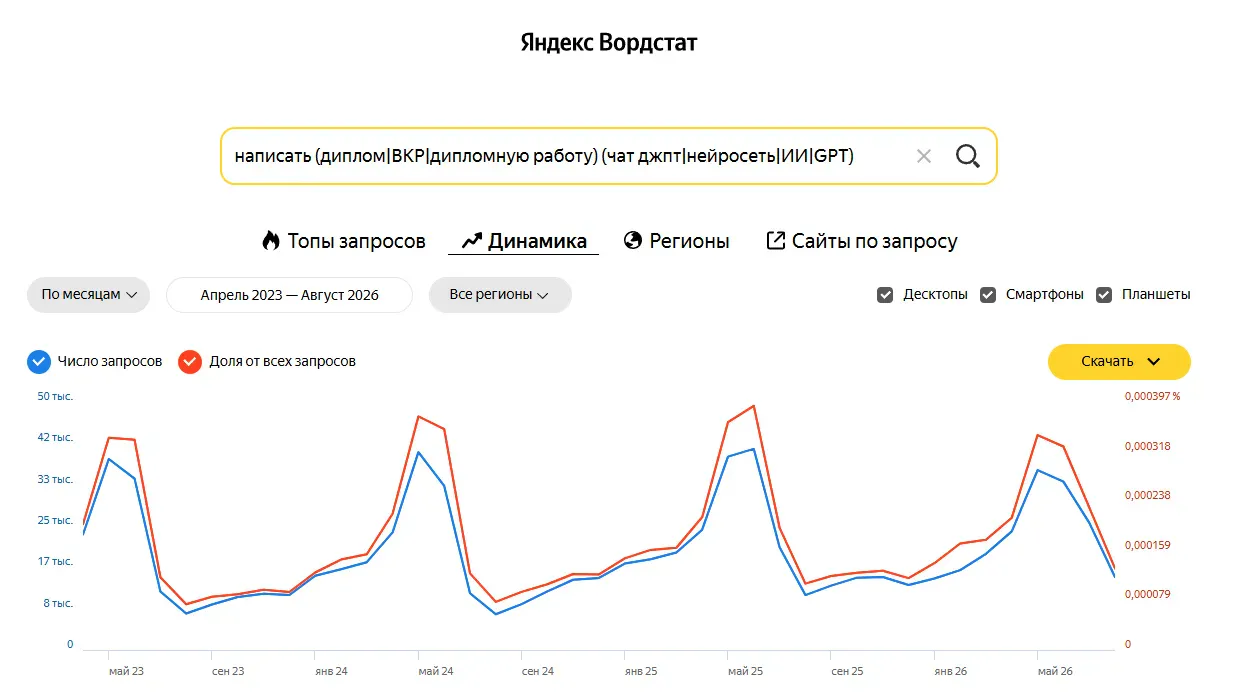Click the сен 23 label on the x-axis
The width and height of the screenshot is (1246, 699).
[x=228, y=671]
